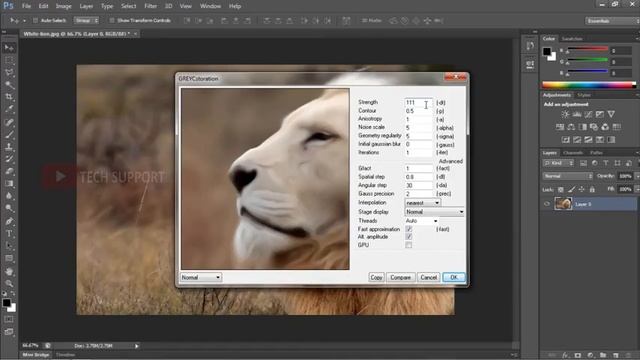Select the Brush tool
640x360 pixels.
click(9, 134)
